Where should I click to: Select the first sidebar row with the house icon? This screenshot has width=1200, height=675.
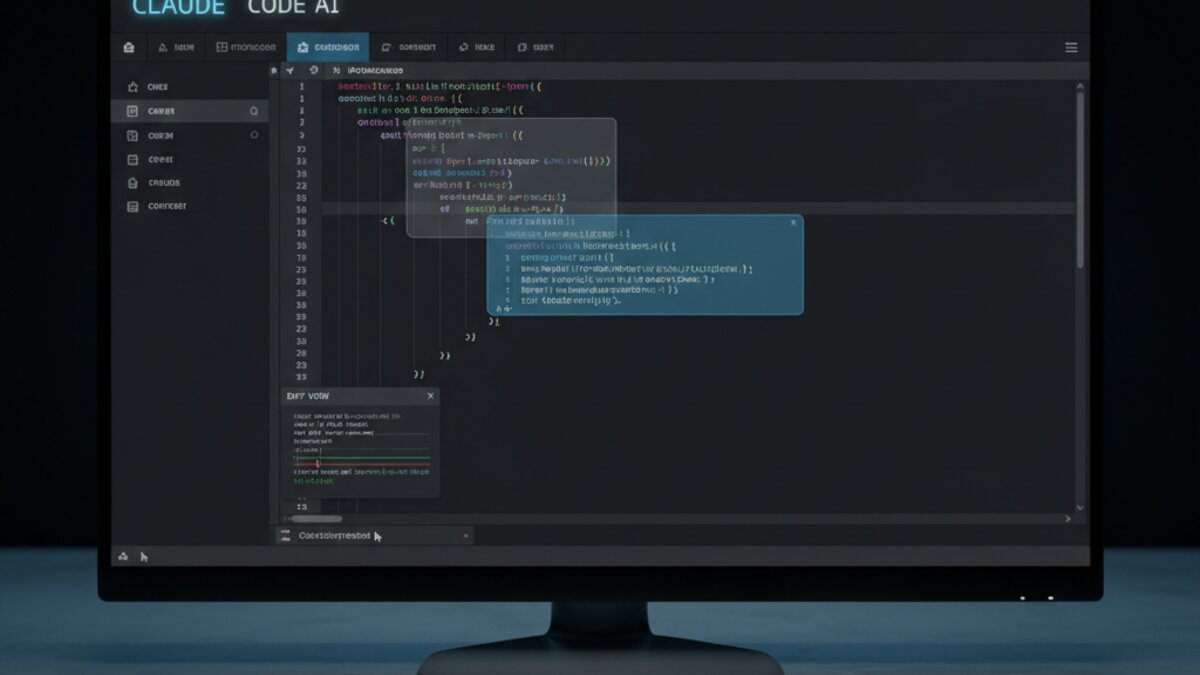189,87
